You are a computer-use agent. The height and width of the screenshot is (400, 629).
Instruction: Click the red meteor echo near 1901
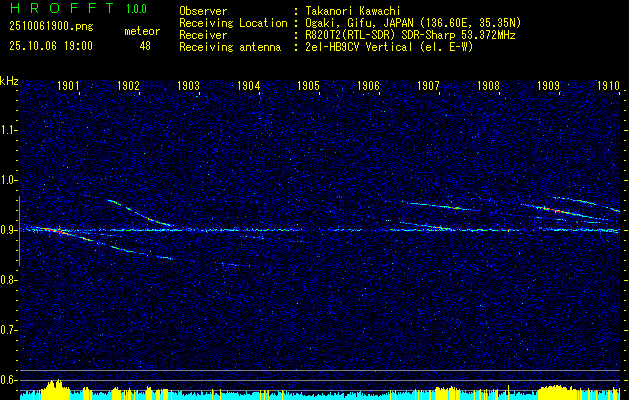[51, 230]
